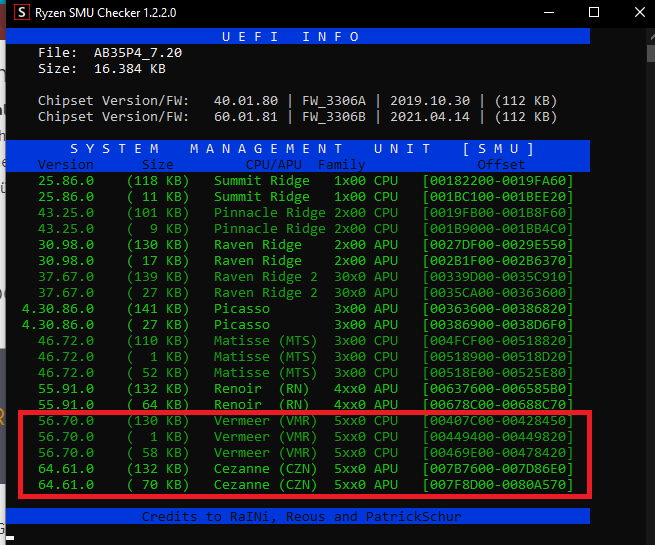Click Summit Ridge in the 118 KB row
The height and width of the screenshot is (545, 655).
point(262,181)
